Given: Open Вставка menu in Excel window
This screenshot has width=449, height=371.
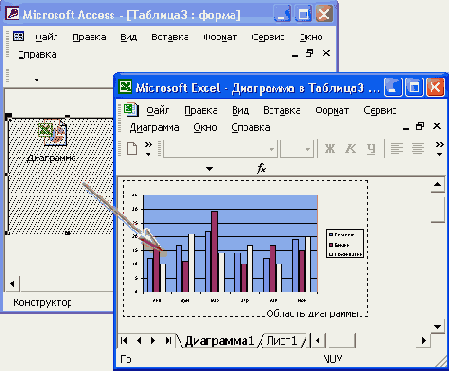Looking at the screenshot, I should (x=282, y=110).
